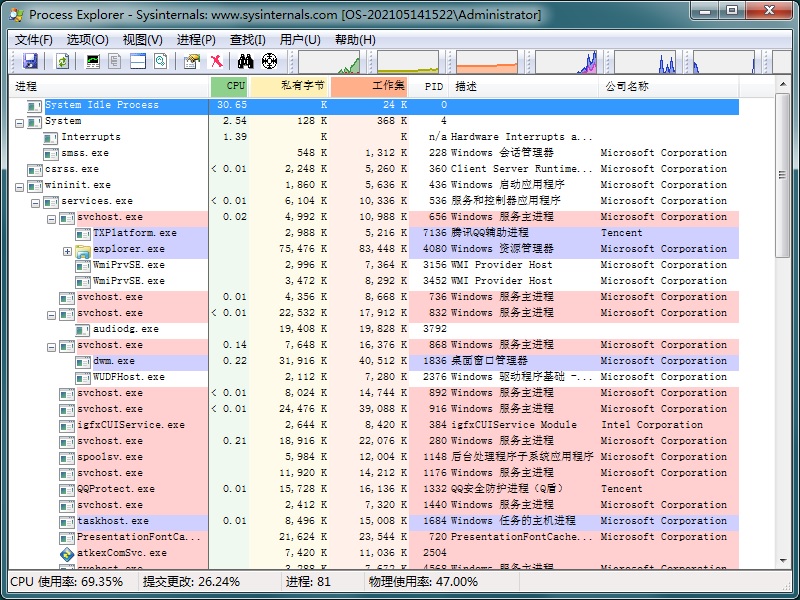Open the 视图(V) menu
The width and height of the screenshot is (800, 600).
142,40
